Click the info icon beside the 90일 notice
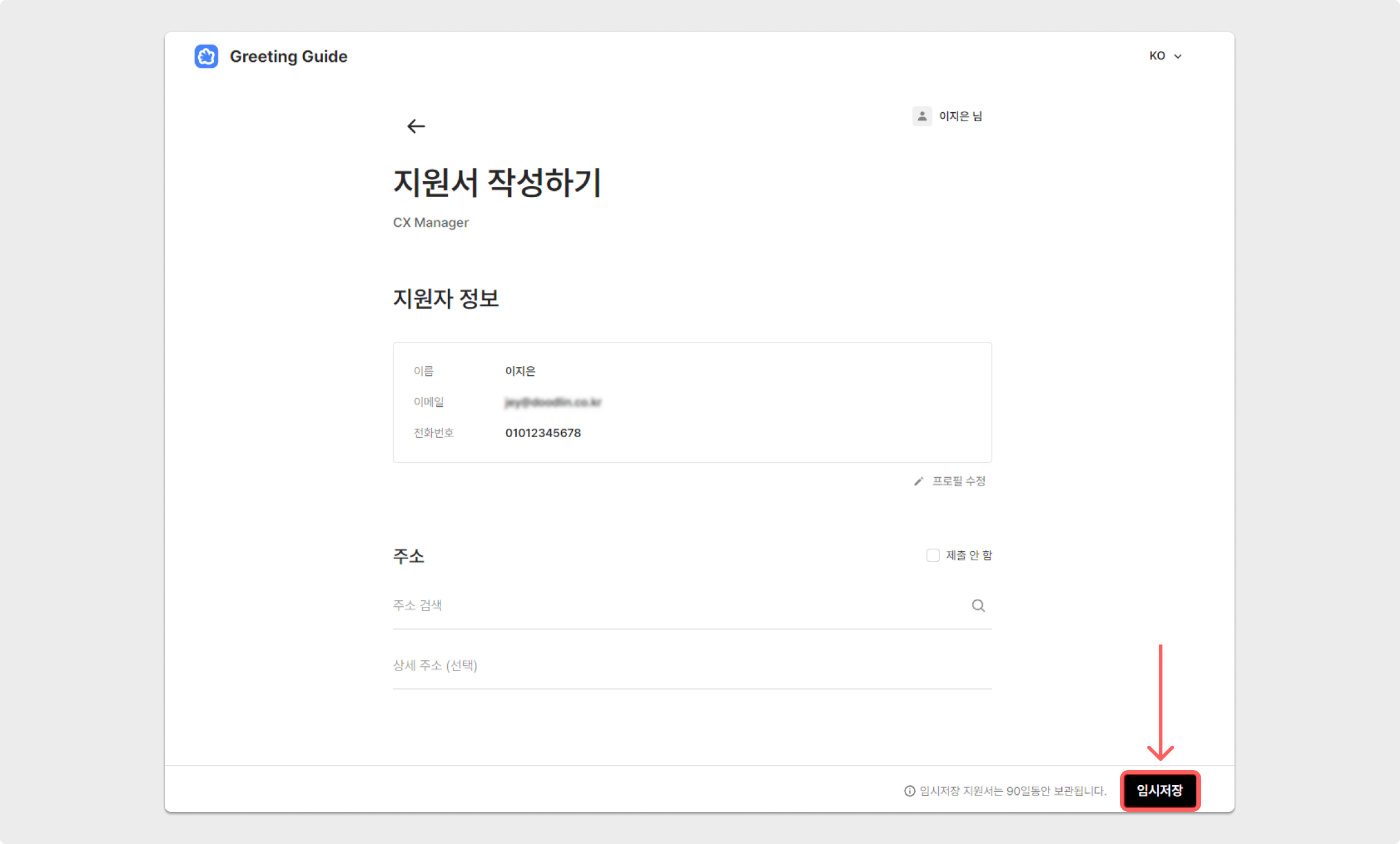Screen dimensions: 1400x844 pyautogui.click(x=909, y=791)
